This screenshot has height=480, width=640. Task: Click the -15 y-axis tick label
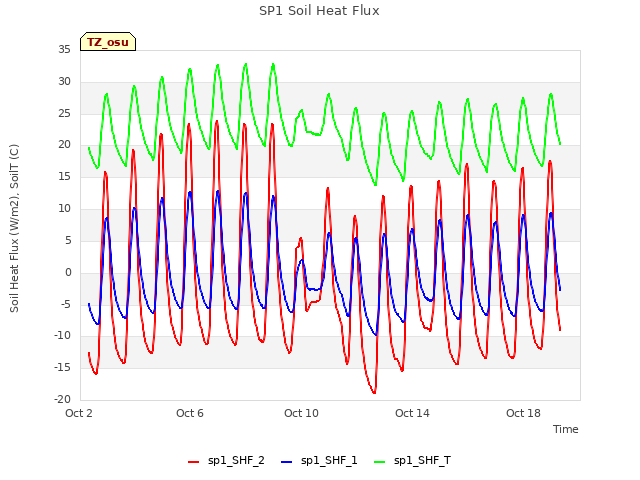(x=62, y=367)
